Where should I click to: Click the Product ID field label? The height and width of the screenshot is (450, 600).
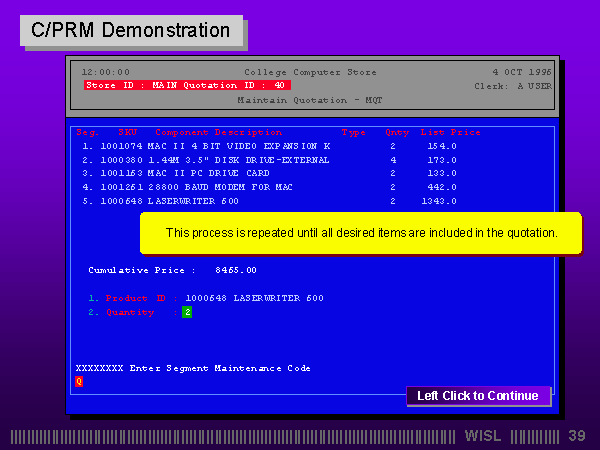pos(134,298)
